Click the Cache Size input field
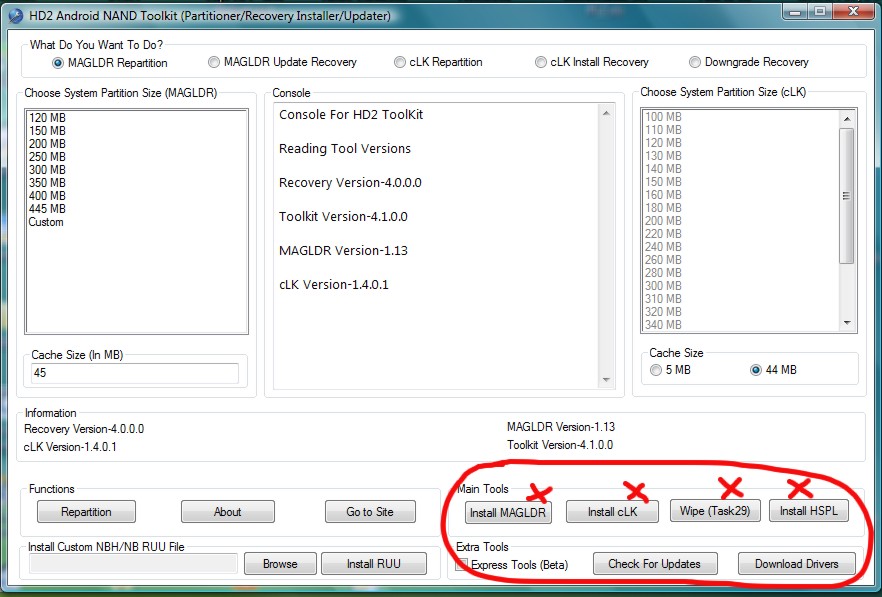The width and height of the screenshot is (882, 597). click(134, 373)
